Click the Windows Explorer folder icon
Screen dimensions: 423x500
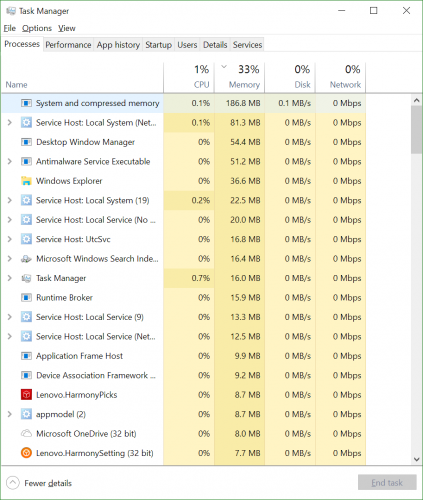(x=26, y=181)
